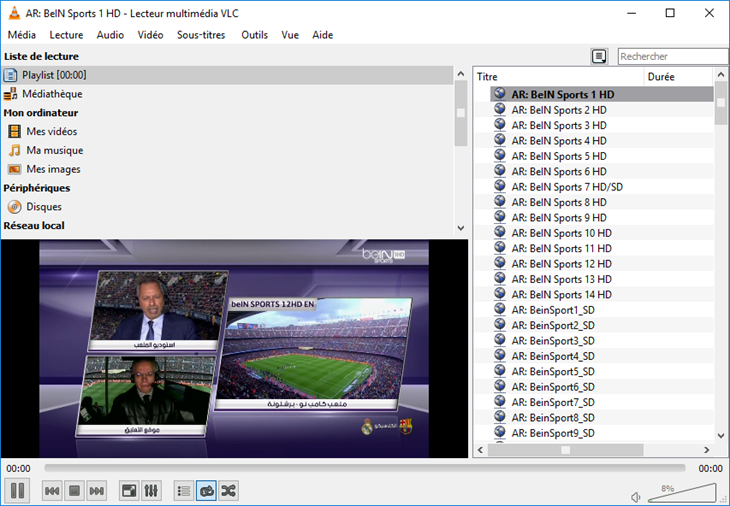Open the Outils menu
Screen dimensions: 730x506
(x=255, y=35)
